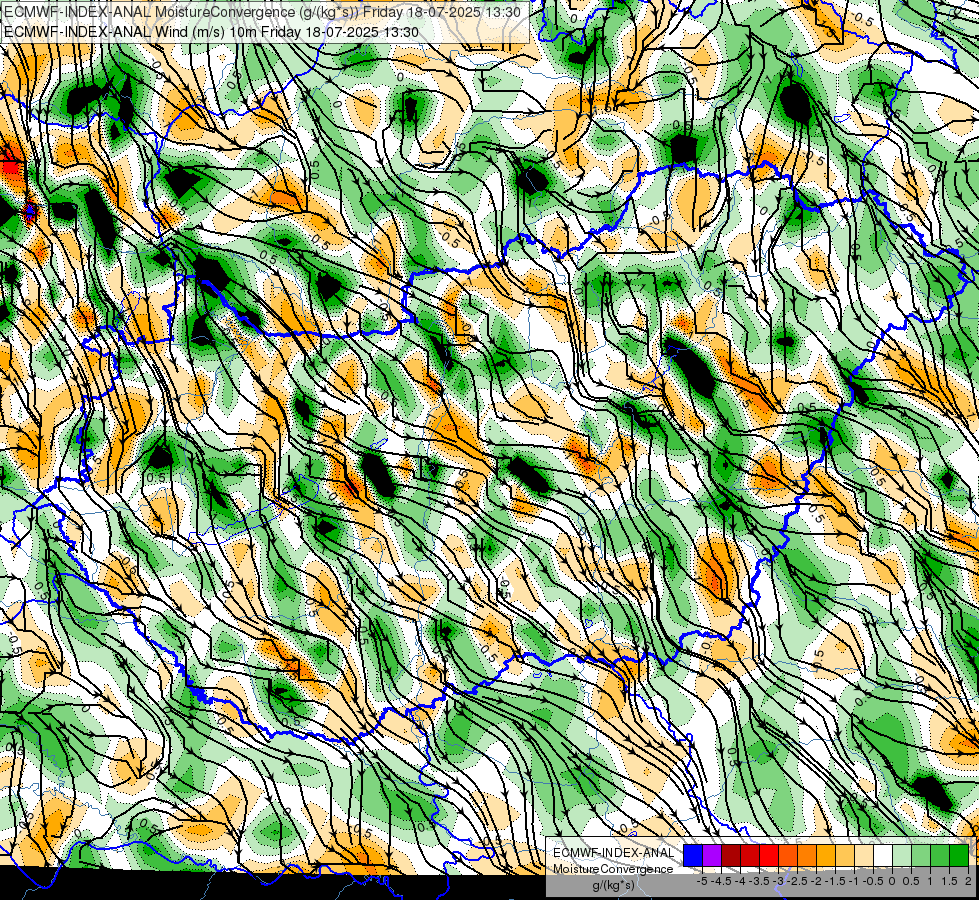
Task: Click the 1.5 legend tick label
Action: (x=950, y=881)
